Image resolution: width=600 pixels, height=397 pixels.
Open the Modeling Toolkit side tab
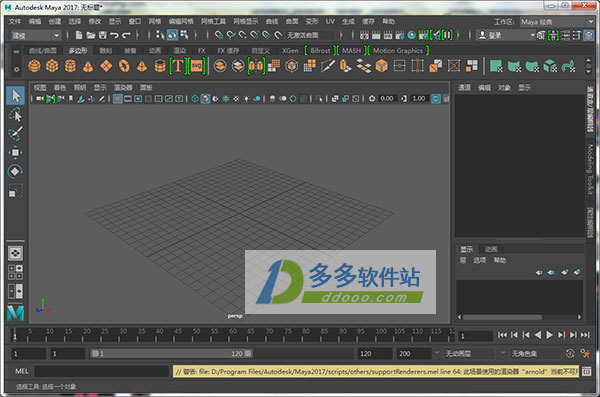pyautogui.click(x=590, y=169)
